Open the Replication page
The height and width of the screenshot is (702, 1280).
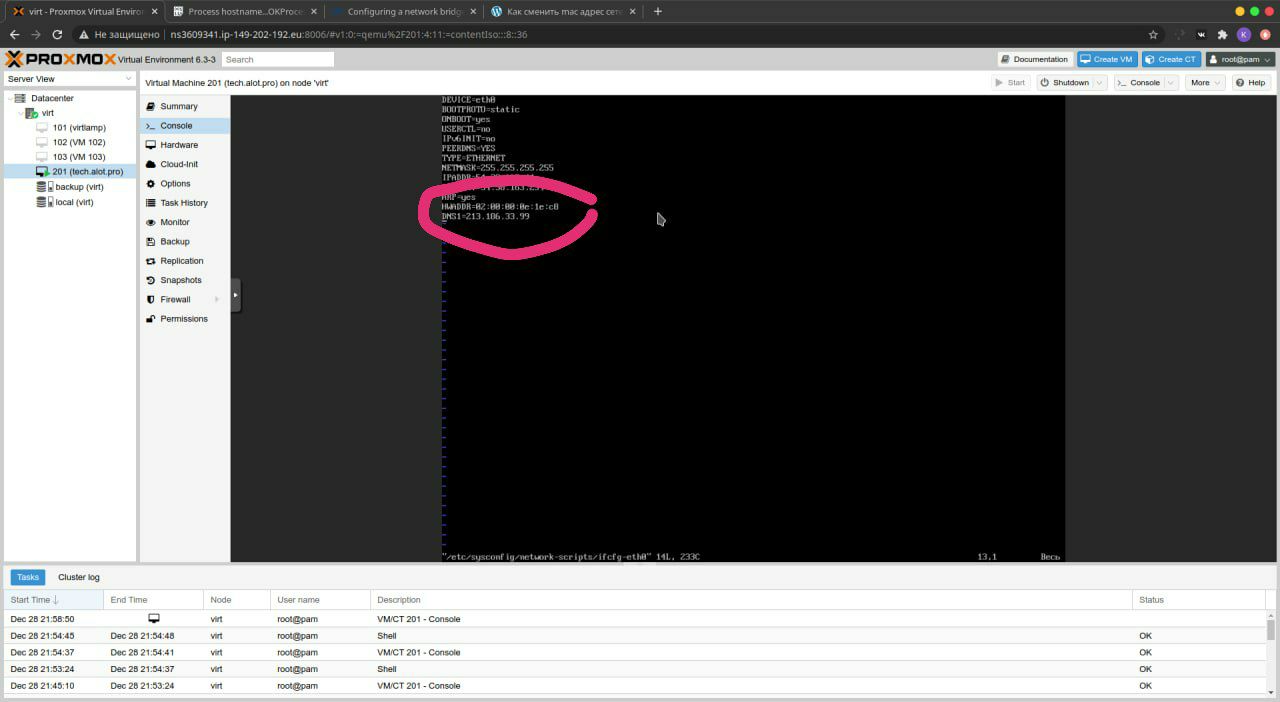pos(182,261)
